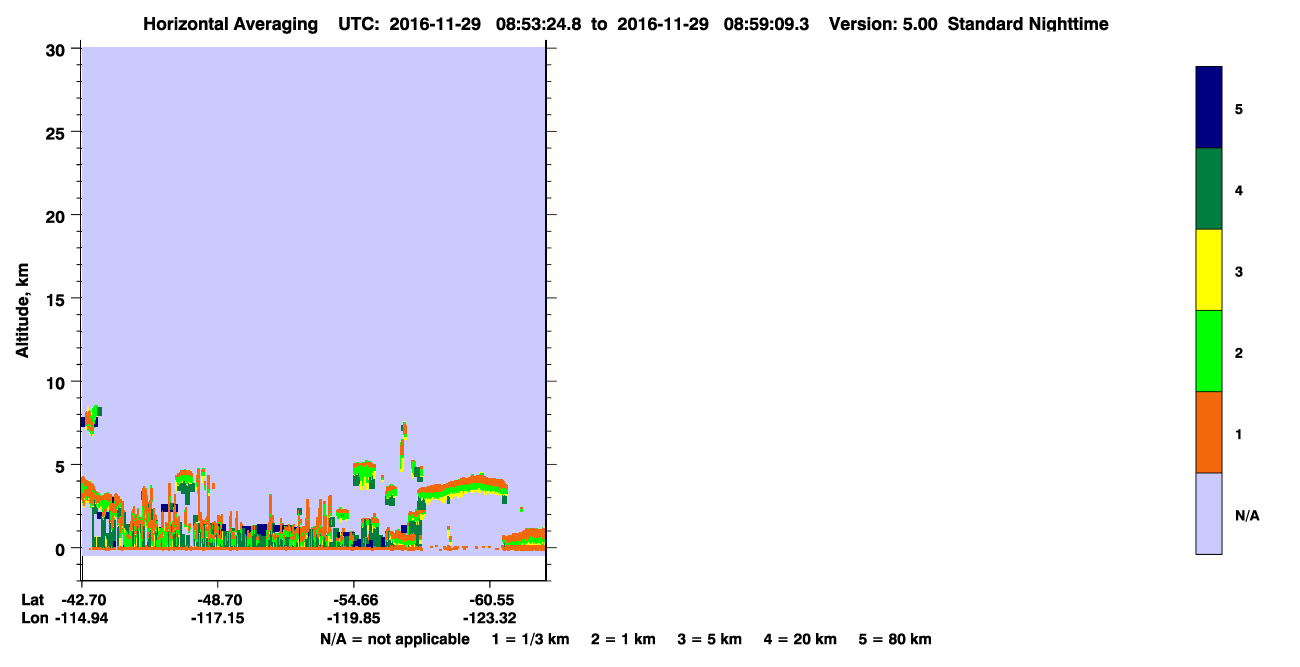Screen dimensions: 1300x667
Task: Click the 'Lat' axis row label
Action: point(33,600)
